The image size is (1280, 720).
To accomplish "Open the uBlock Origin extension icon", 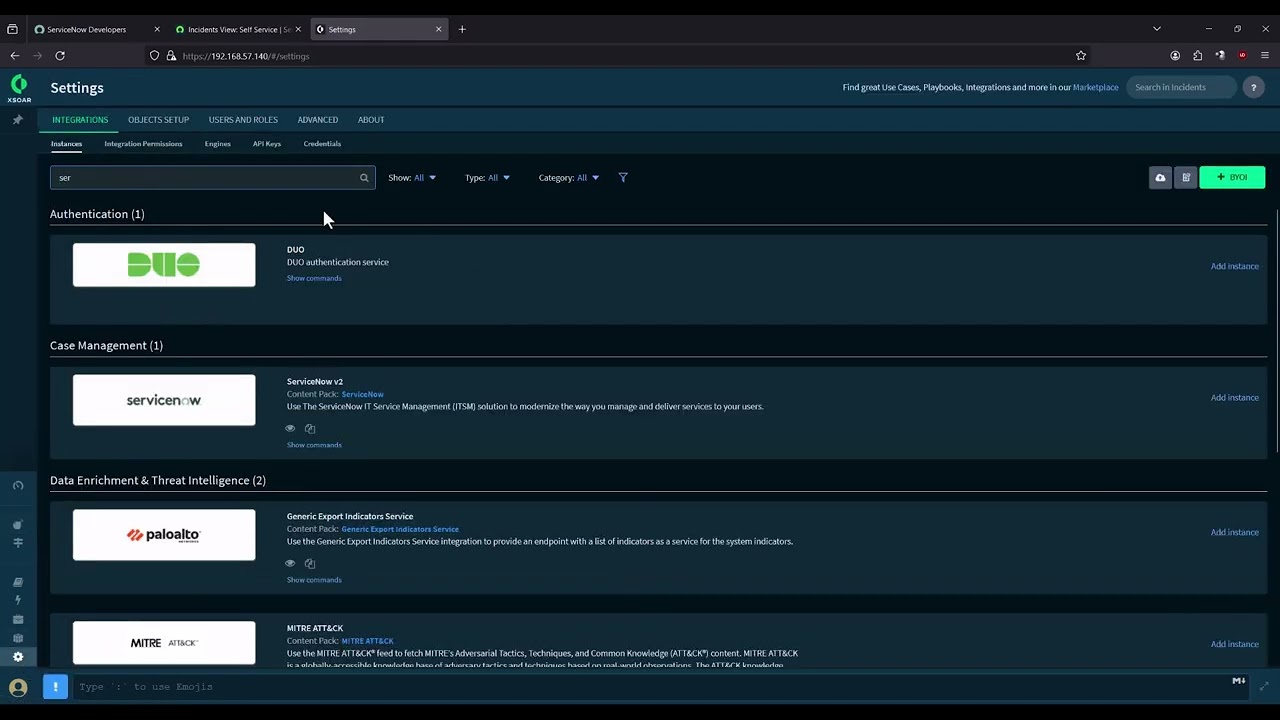I will pos(1242,56).
